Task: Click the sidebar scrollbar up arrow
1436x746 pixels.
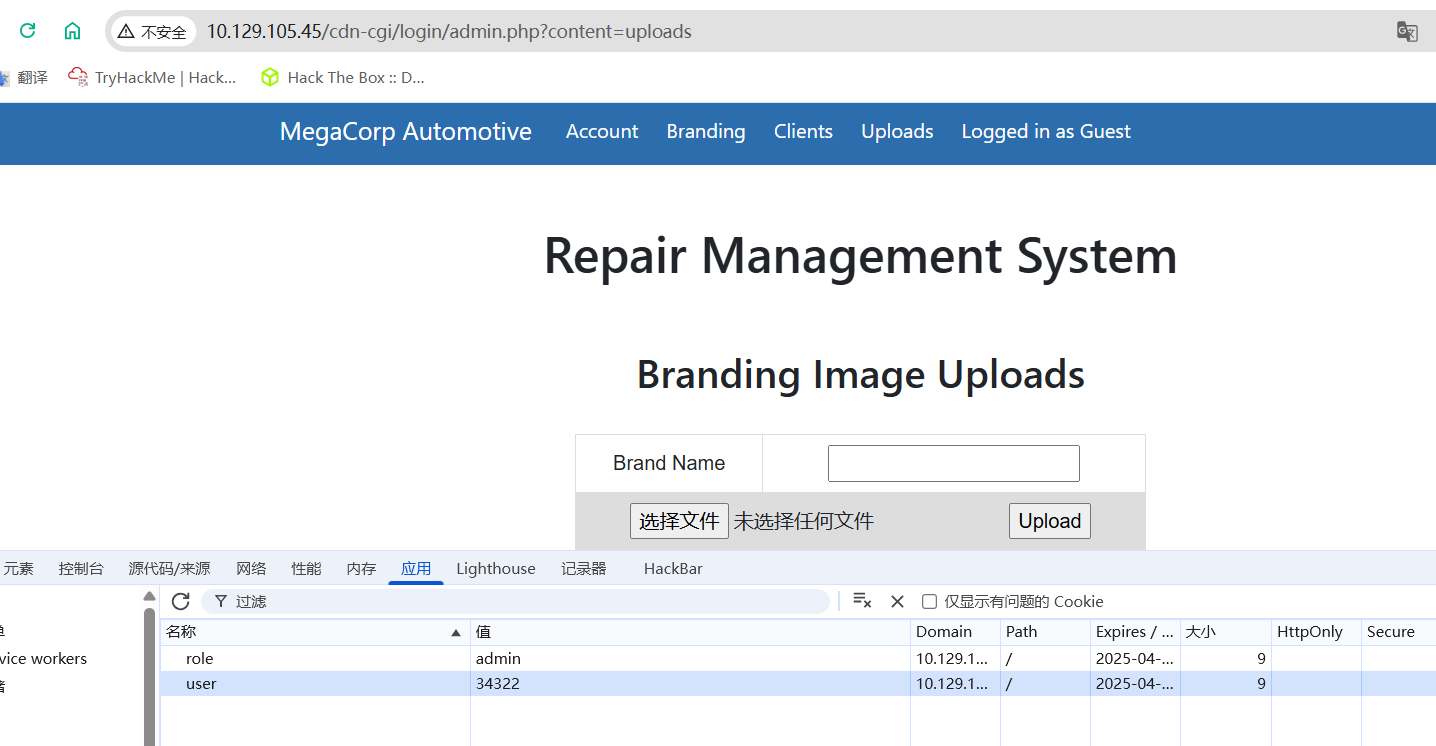Action: pos(150,597)
